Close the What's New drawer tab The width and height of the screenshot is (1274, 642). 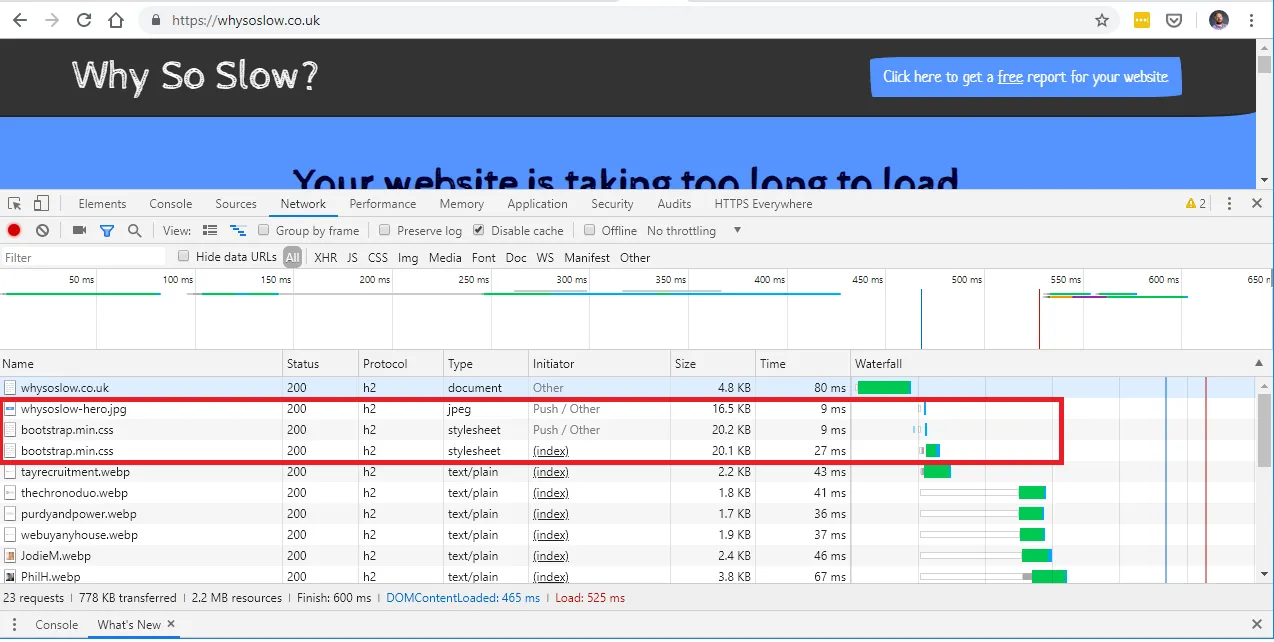click(171, 624)
